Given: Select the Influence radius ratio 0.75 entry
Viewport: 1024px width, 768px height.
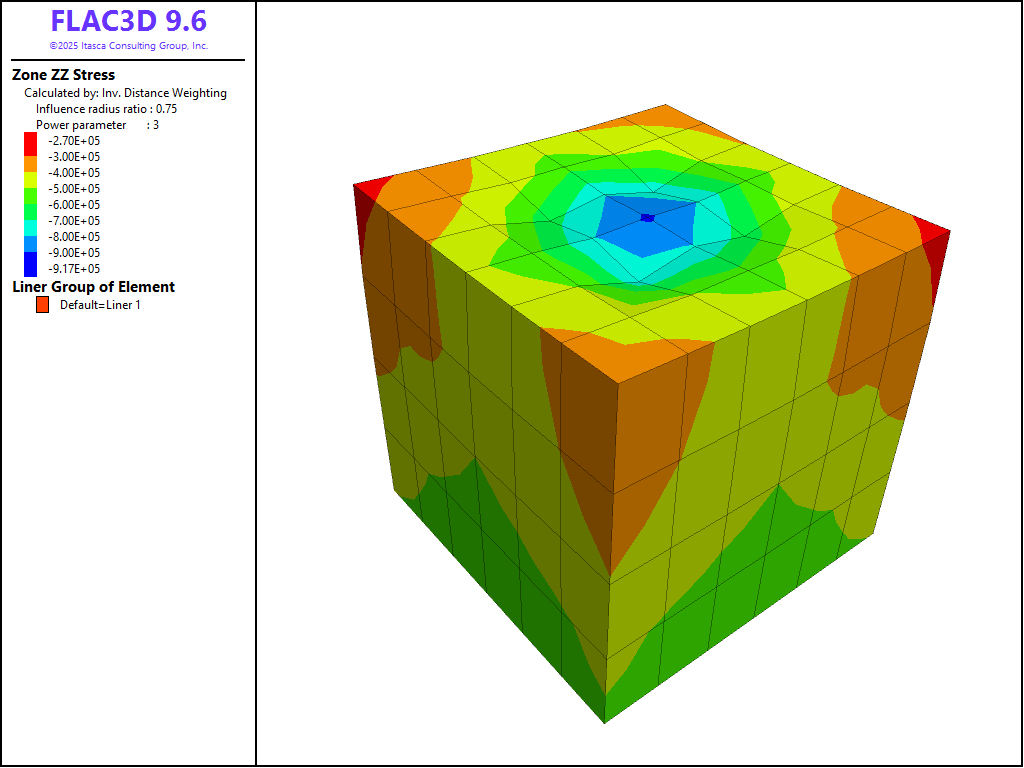Looking at the screenshot, I should 107,109.
